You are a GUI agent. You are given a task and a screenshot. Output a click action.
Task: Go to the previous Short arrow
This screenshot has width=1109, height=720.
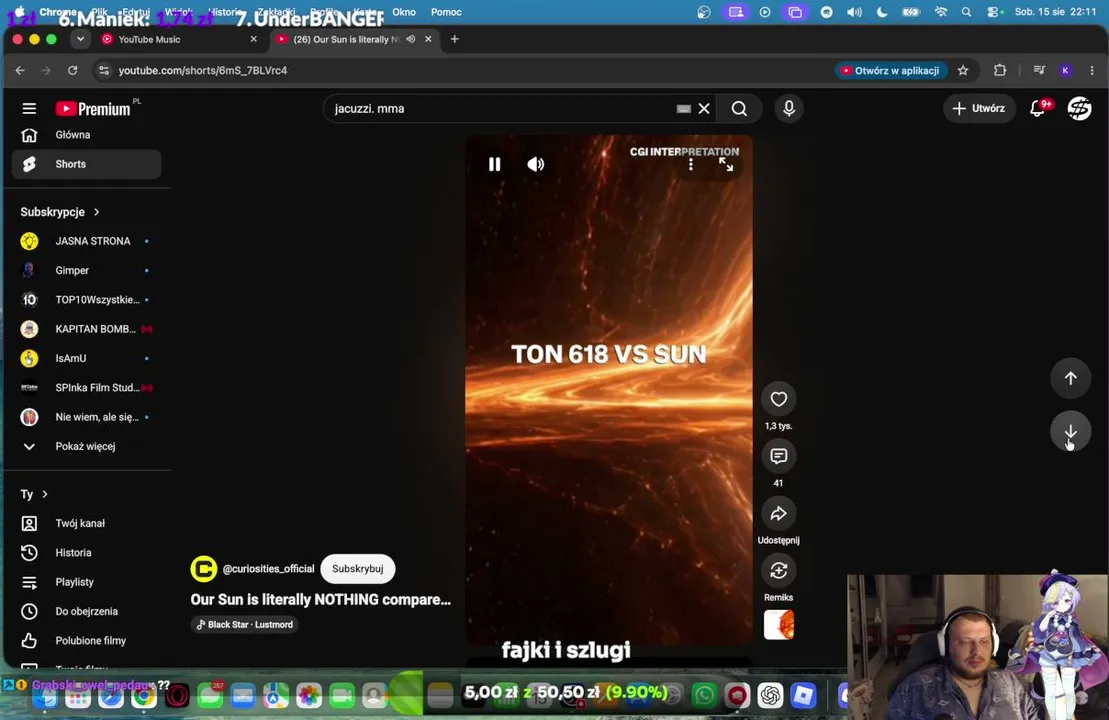pyautogui.click(x=1070, y=378)
